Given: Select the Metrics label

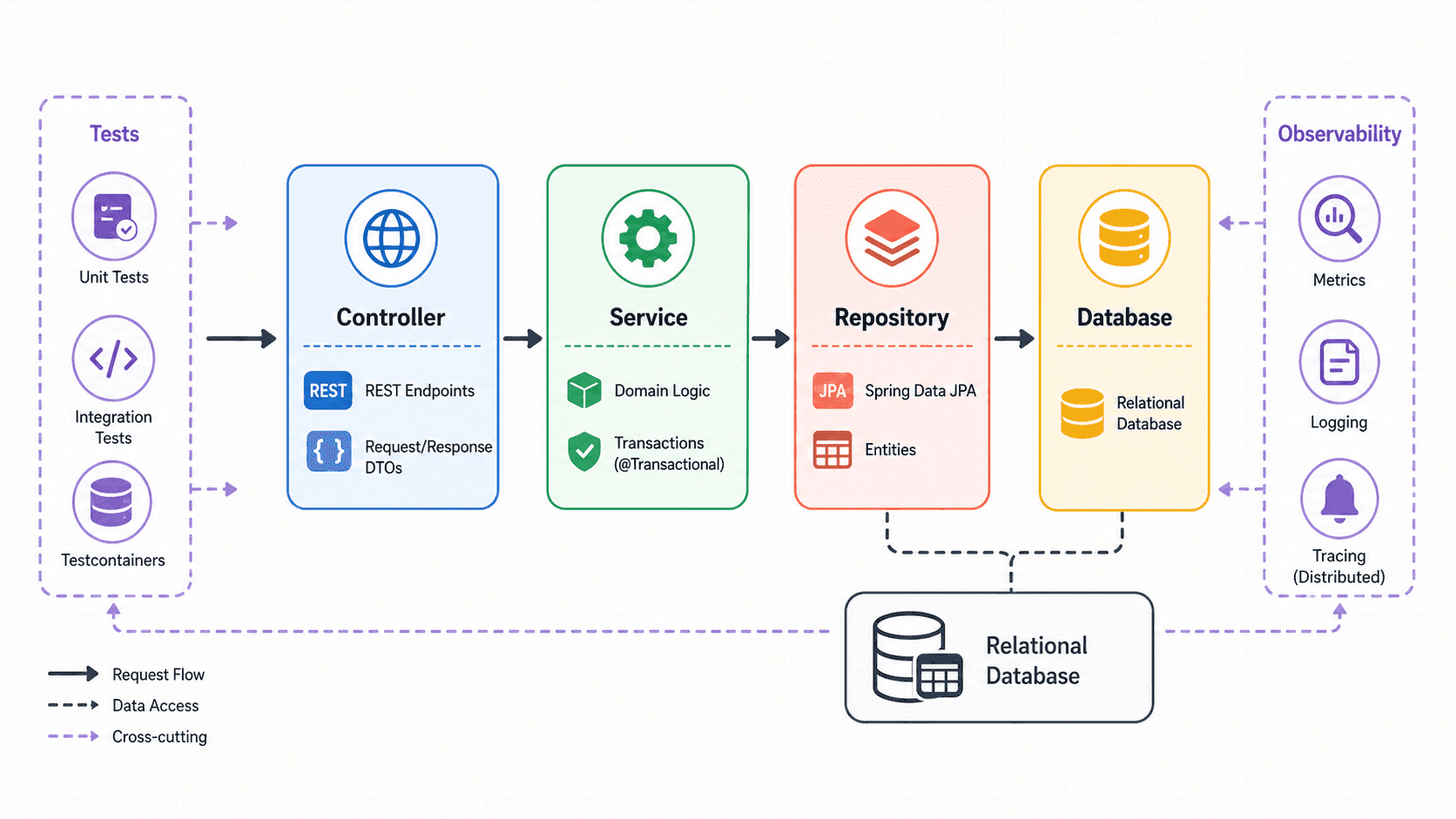Looking at the screenshot, I should [x=1339, y=280].
